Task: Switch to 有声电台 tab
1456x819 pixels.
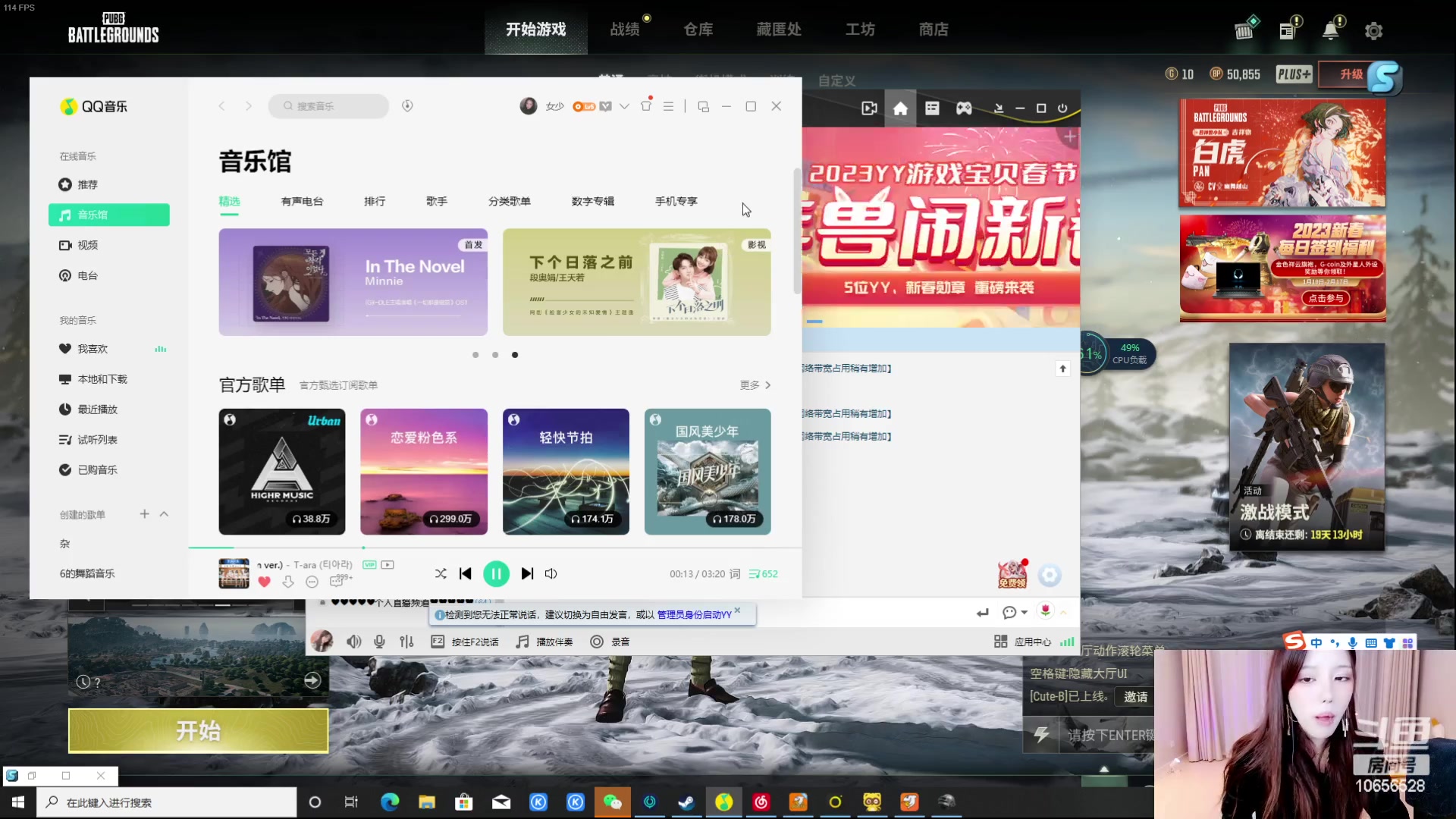Action: 302,201
